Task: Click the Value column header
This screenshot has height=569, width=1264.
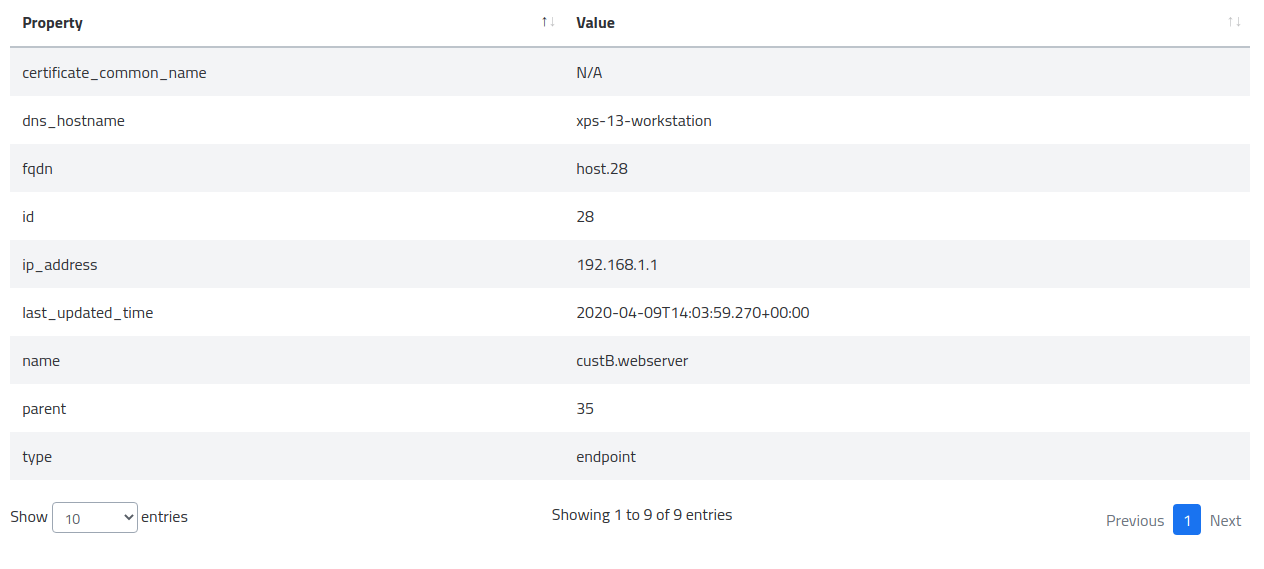Action: pyautogui.click(x=595, y=23)
